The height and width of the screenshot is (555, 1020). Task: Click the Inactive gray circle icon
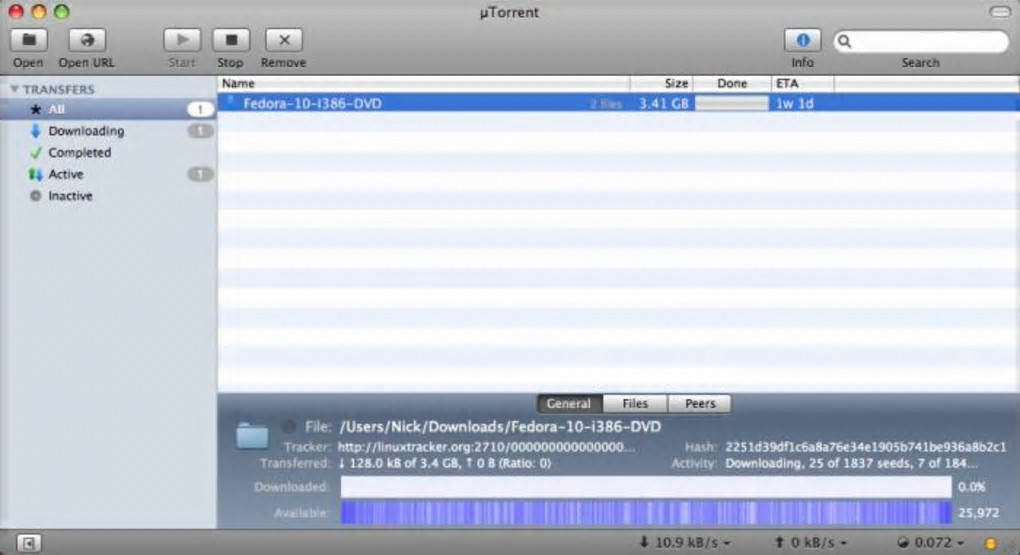[35, 196]
